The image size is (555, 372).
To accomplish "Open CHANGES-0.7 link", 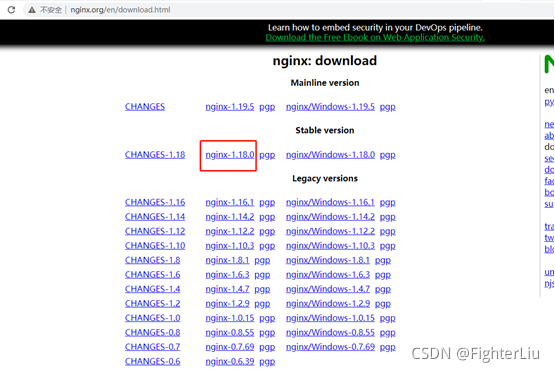I will (152, 347).
